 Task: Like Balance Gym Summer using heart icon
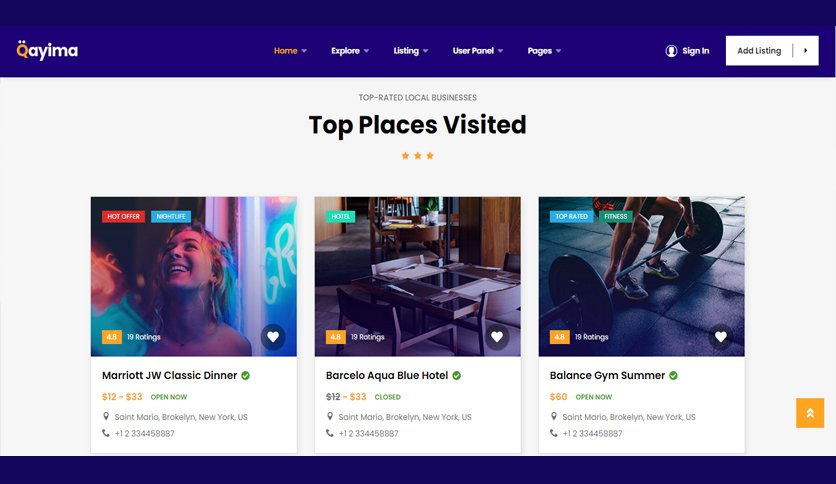pyautogui.click(x=721, y=337)
